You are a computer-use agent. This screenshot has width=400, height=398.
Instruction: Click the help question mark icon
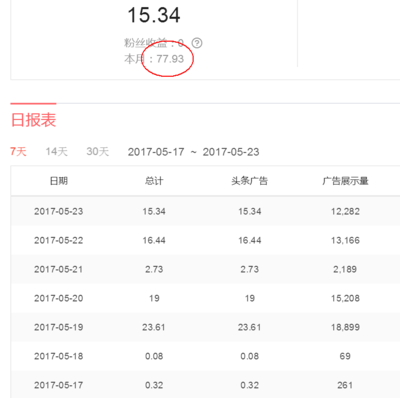tap(197, 43)
